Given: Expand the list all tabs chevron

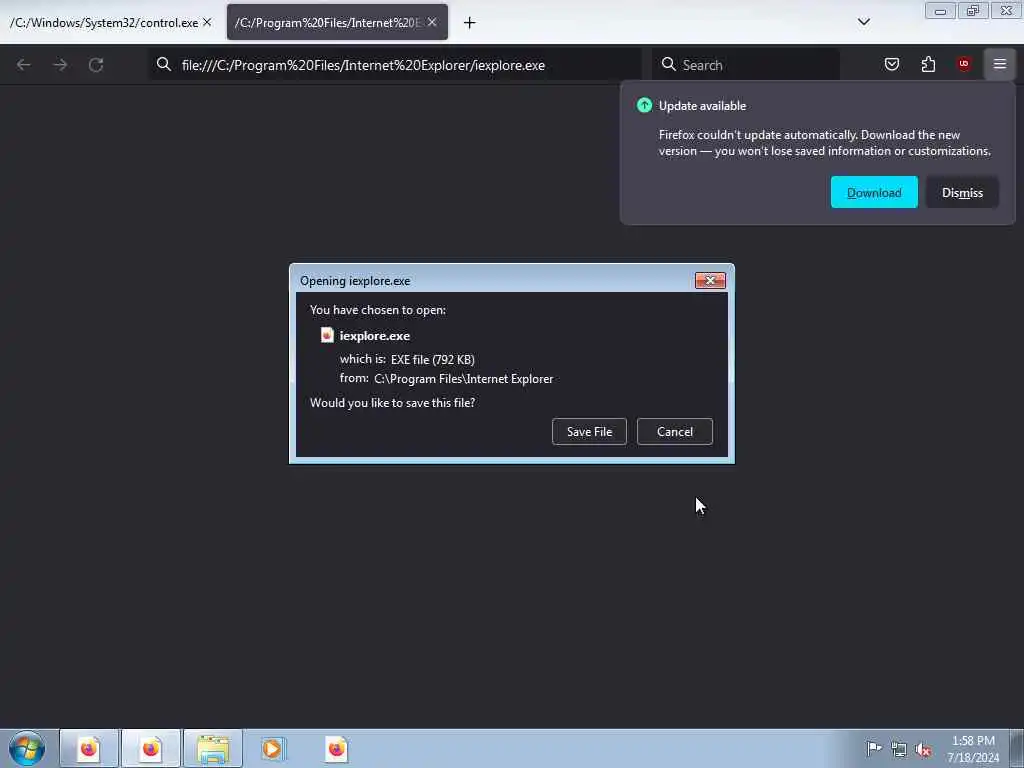Looking at the screenshot, I should click(x=863, y=22).
